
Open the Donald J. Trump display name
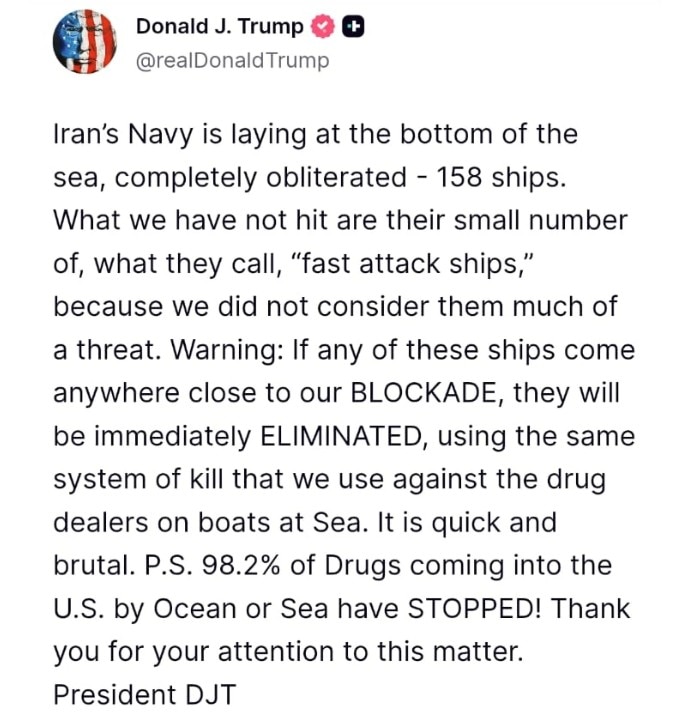pyautogui.click(x=218, y=27)
